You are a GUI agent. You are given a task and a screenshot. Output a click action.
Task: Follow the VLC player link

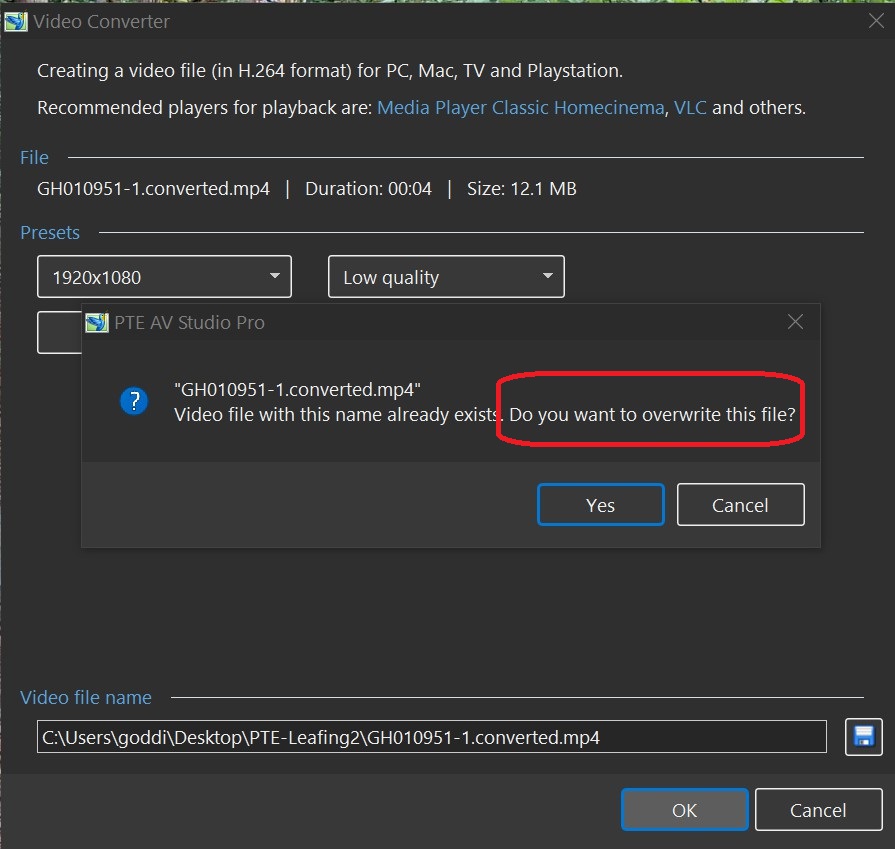tap(690, 108)
